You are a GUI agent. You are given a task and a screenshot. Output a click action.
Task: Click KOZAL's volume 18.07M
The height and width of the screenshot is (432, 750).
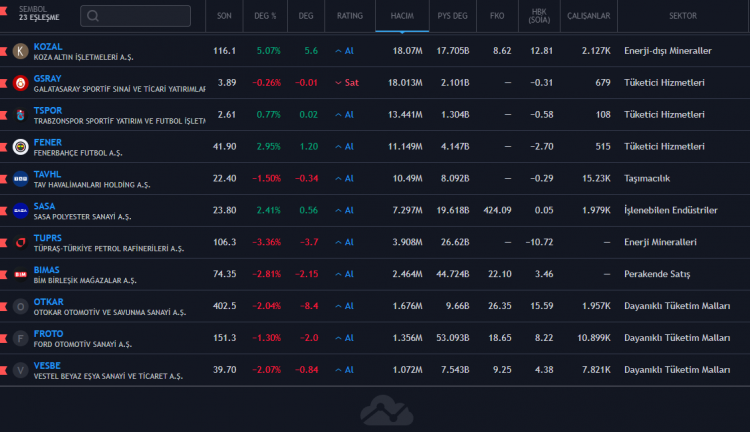407,51
